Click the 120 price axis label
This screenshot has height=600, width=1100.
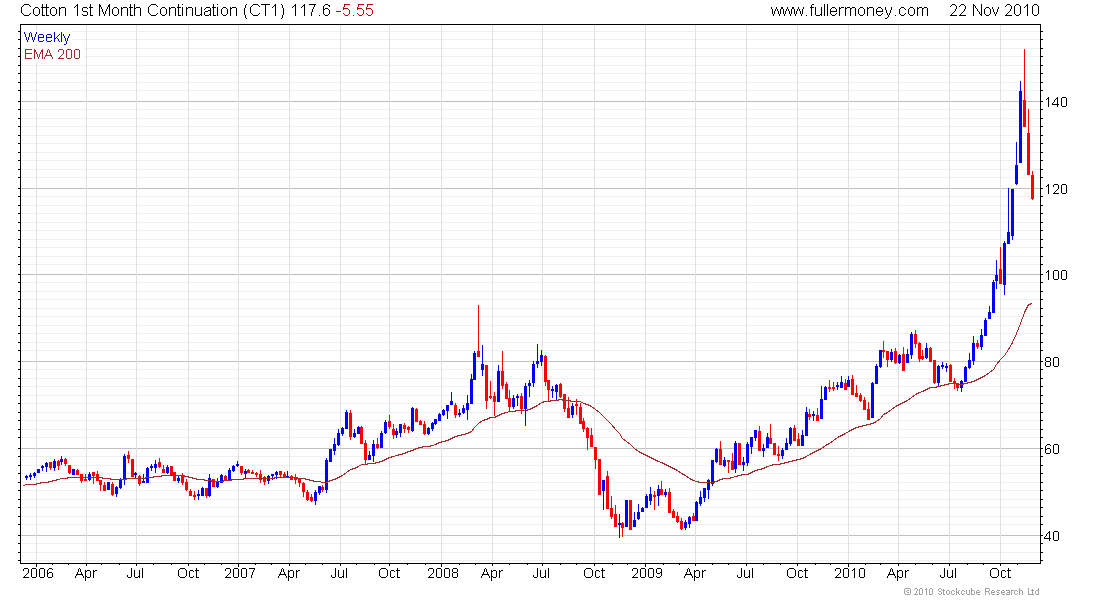click(x=1057, y=189)
